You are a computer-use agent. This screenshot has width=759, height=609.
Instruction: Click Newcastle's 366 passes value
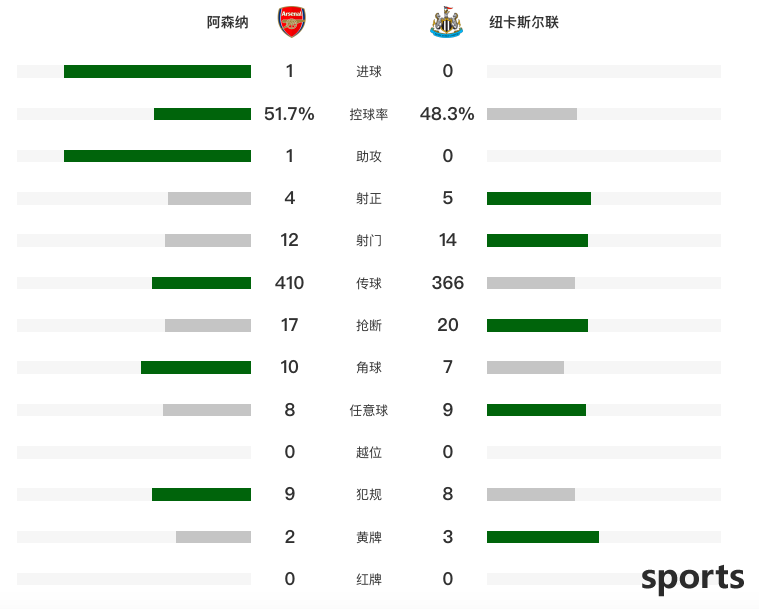pyautogui.click(x=448, y=283)
